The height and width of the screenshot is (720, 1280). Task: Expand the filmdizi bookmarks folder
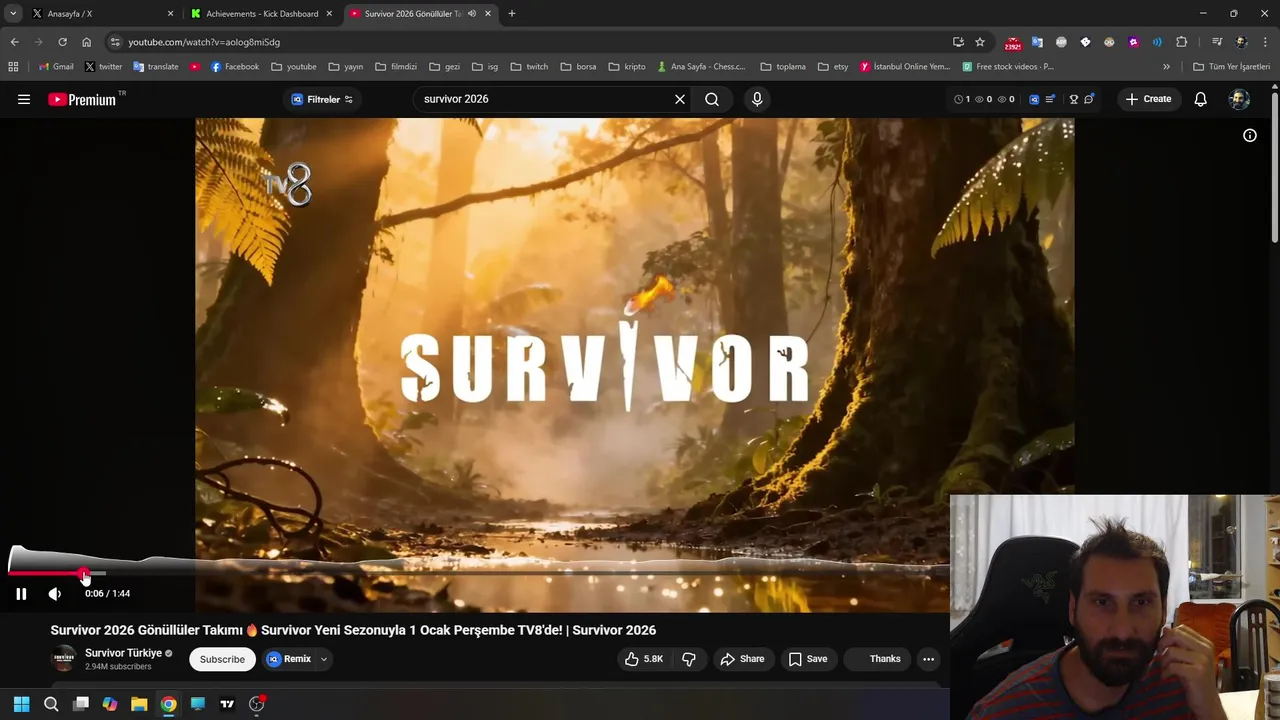tap(396, 67)
